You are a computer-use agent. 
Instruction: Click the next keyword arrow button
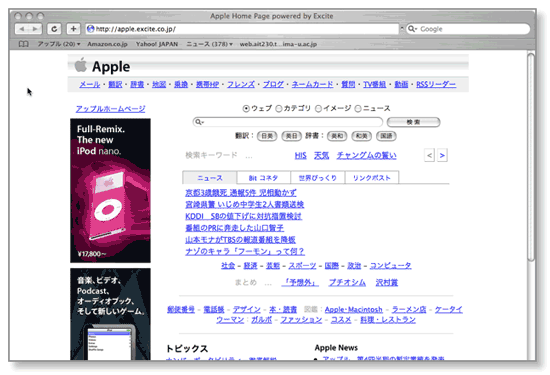pyautogui.click(x=442, y=155)
